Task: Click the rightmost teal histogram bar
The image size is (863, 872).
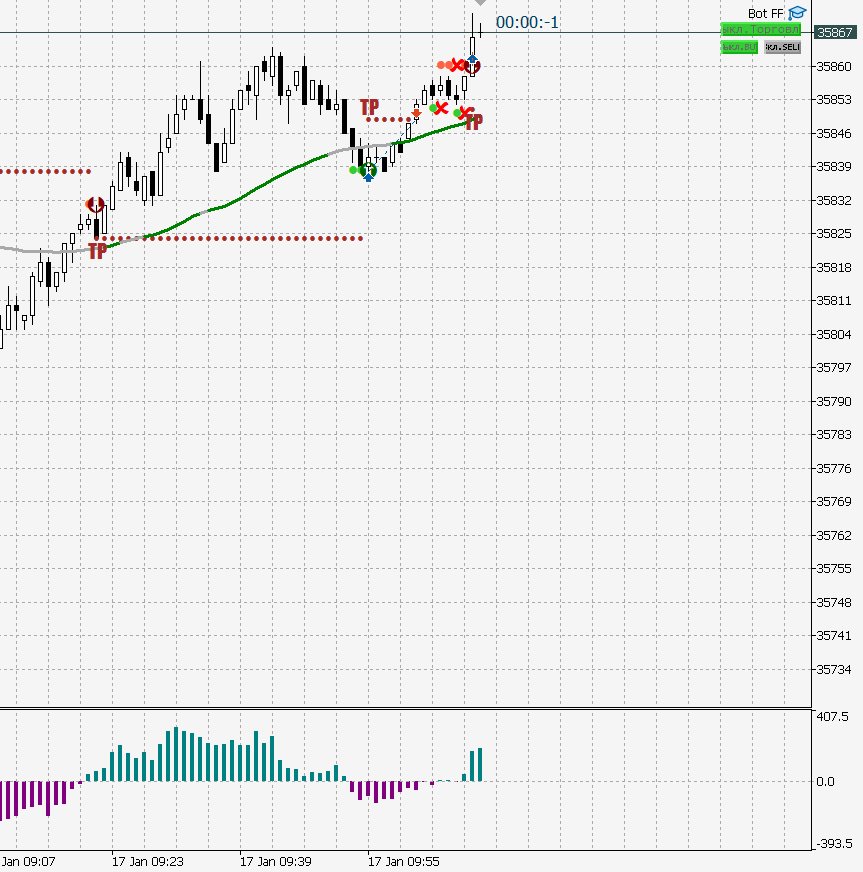Action: pos(480,765)
